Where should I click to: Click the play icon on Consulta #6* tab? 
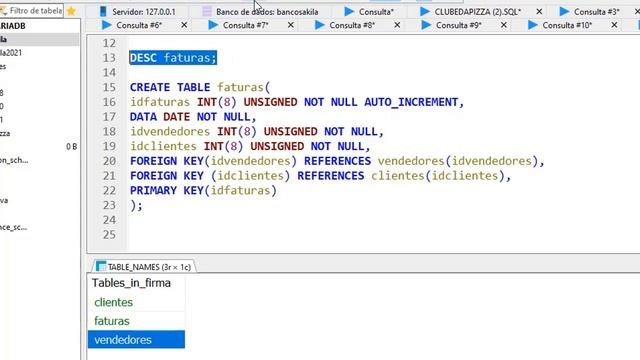tap(107, 25)
